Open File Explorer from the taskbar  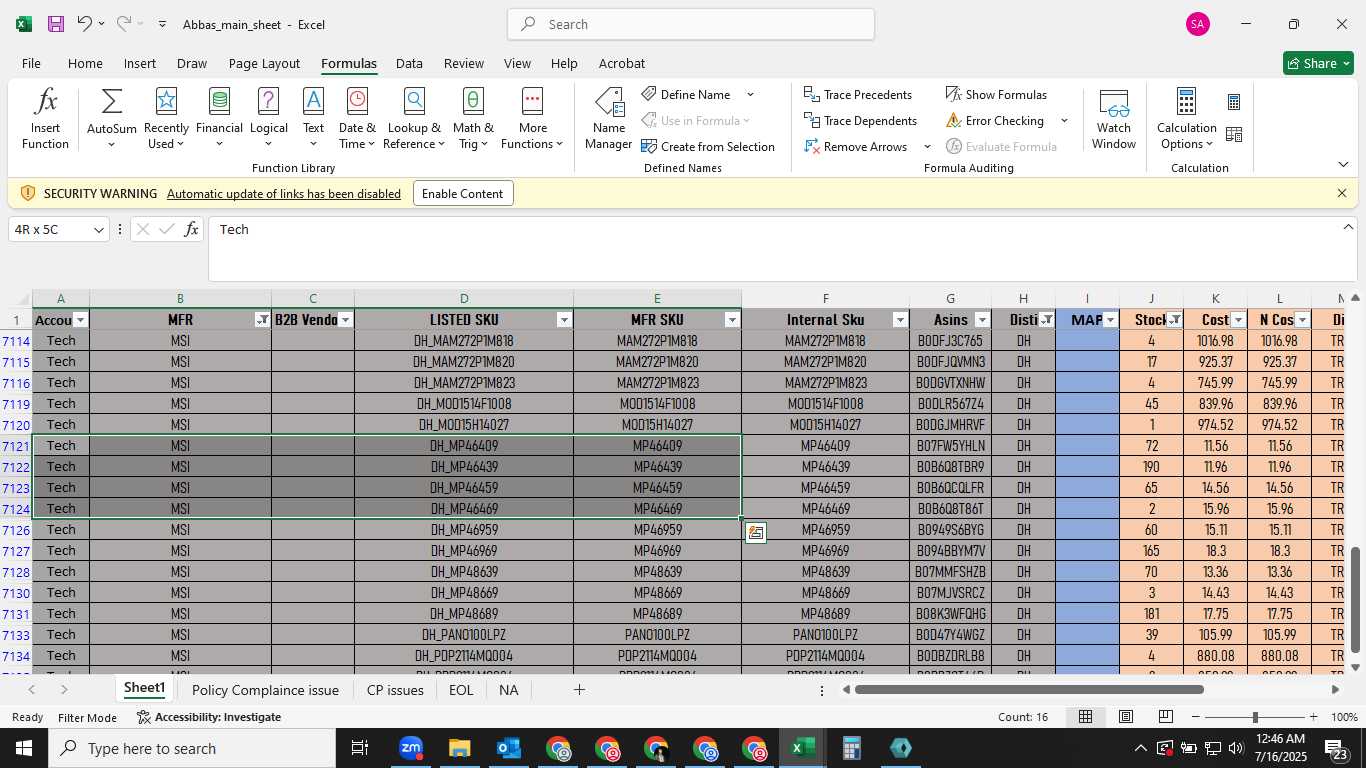(x=459, y=748)
